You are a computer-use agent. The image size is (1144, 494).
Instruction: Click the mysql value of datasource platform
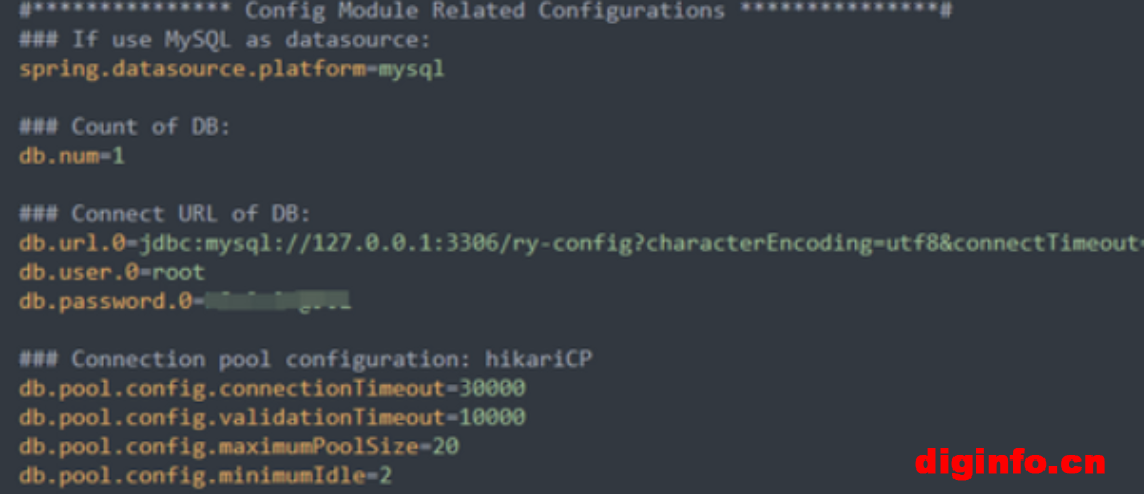click(x=411, y=70)
